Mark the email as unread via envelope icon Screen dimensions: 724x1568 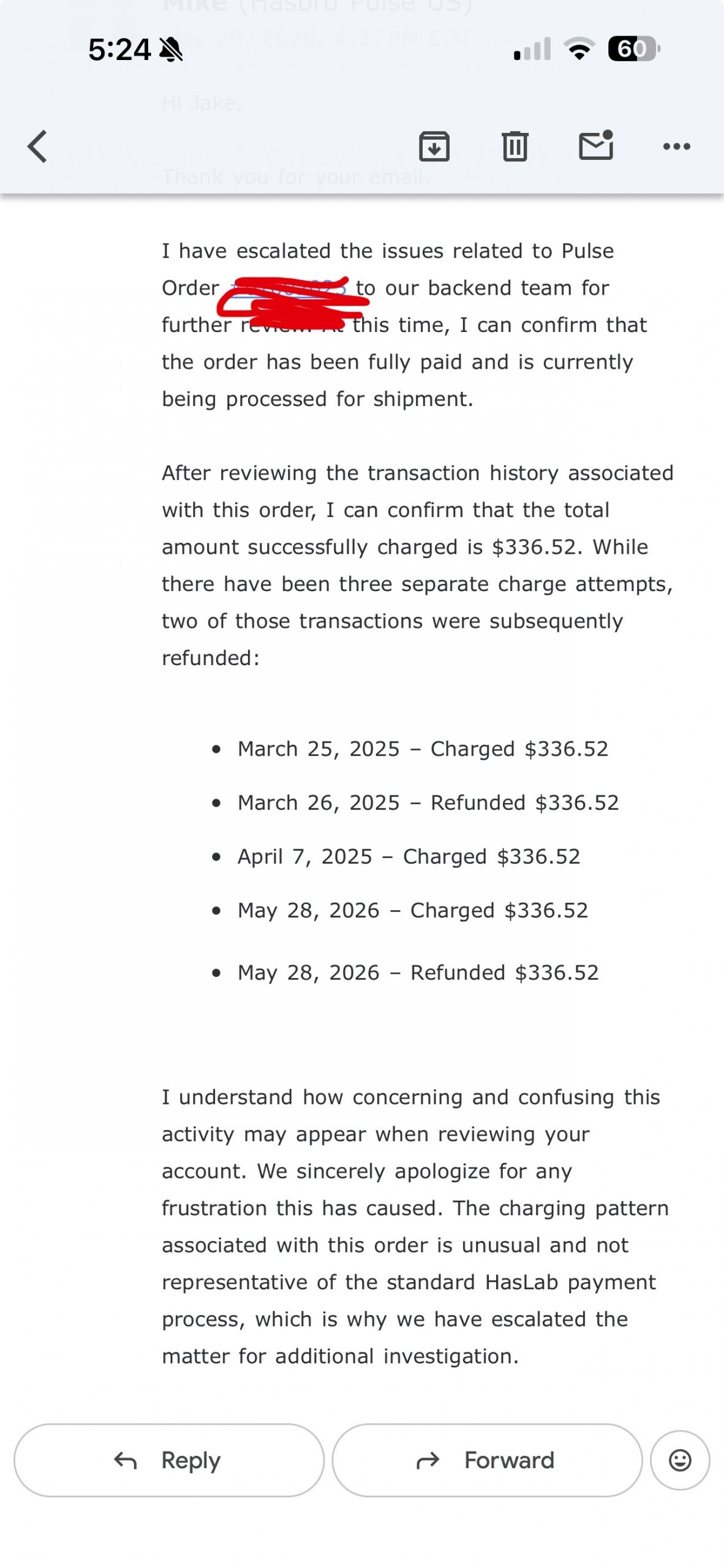pos(596,145)
